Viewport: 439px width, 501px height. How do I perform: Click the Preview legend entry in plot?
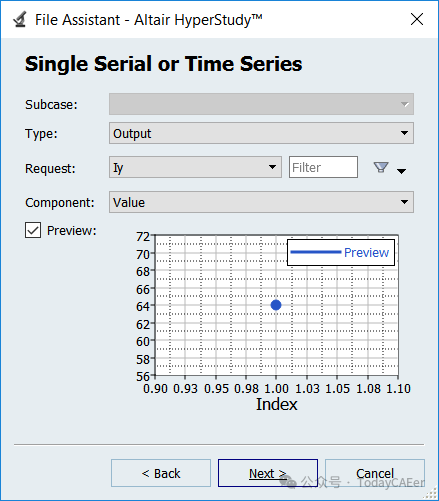[x=366, y=252]
